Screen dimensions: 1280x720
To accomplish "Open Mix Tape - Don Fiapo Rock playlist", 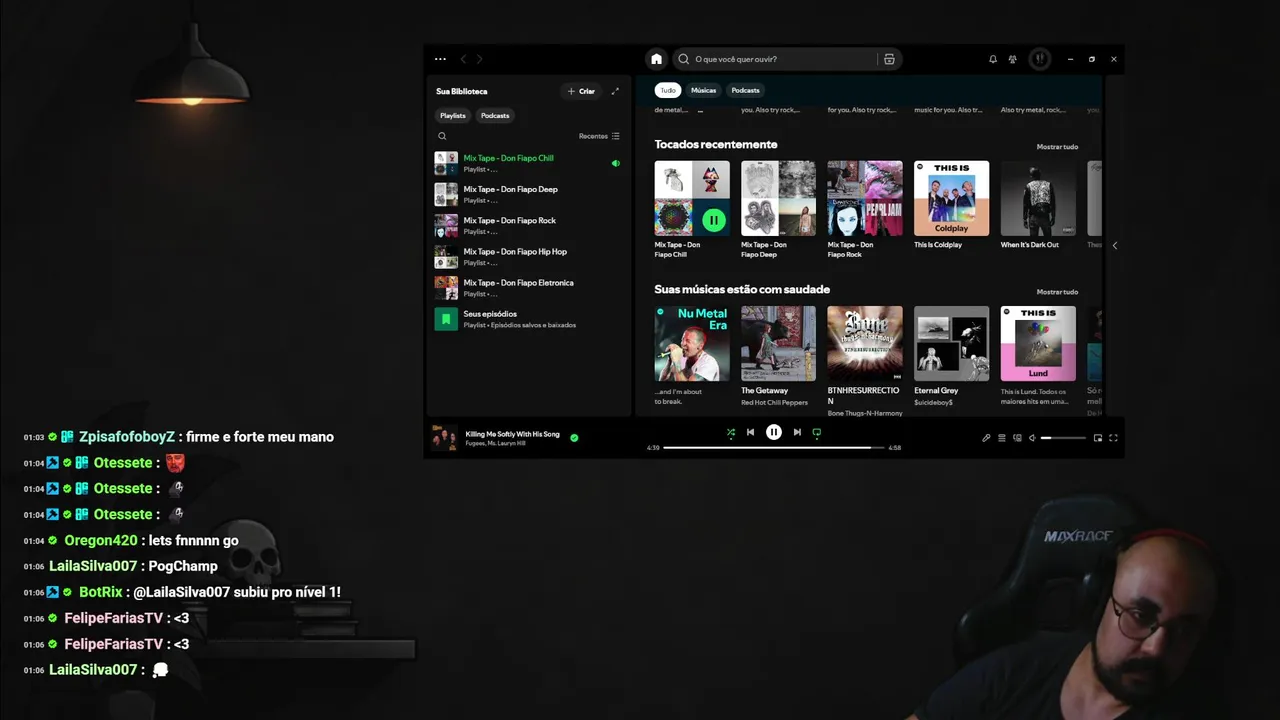I will click(528, 225).
